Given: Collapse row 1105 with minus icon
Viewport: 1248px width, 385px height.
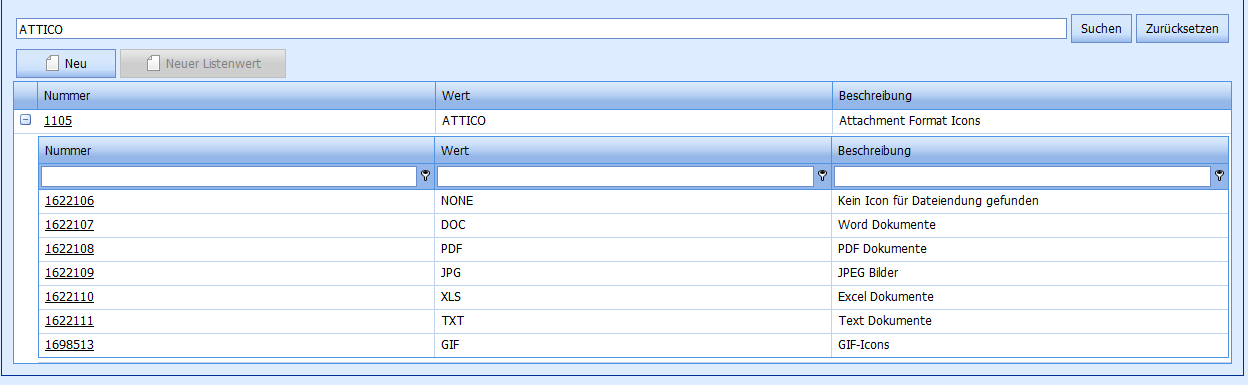Looking at the screenshot, I should point(26,119).
